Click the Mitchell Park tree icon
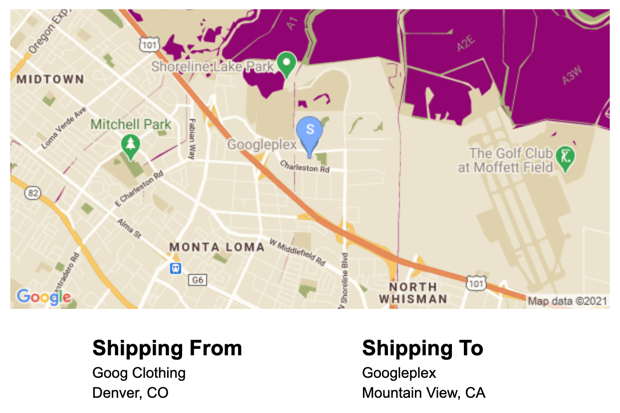This screenshot has width=620, height=413. [130, 146]
